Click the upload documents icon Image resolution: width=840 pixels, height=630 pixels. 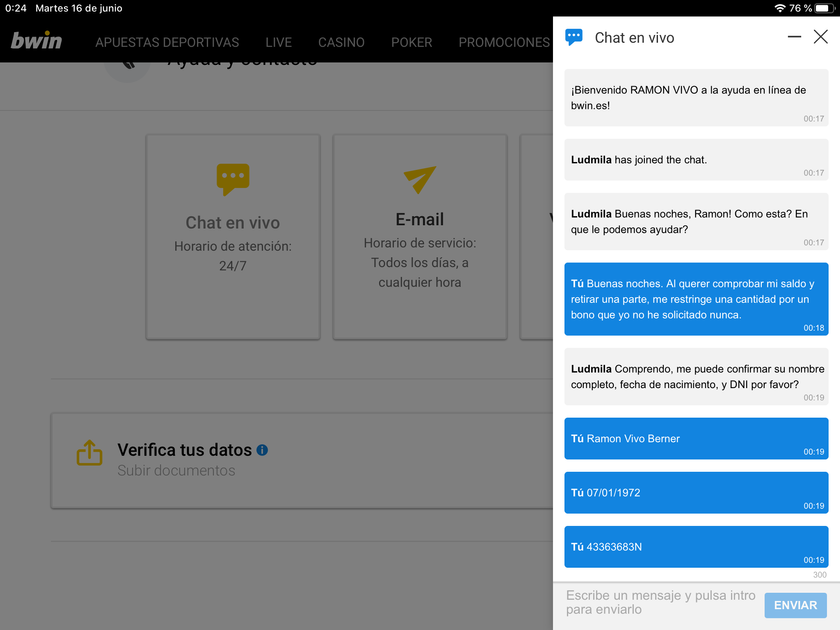[x=89, y=453]
